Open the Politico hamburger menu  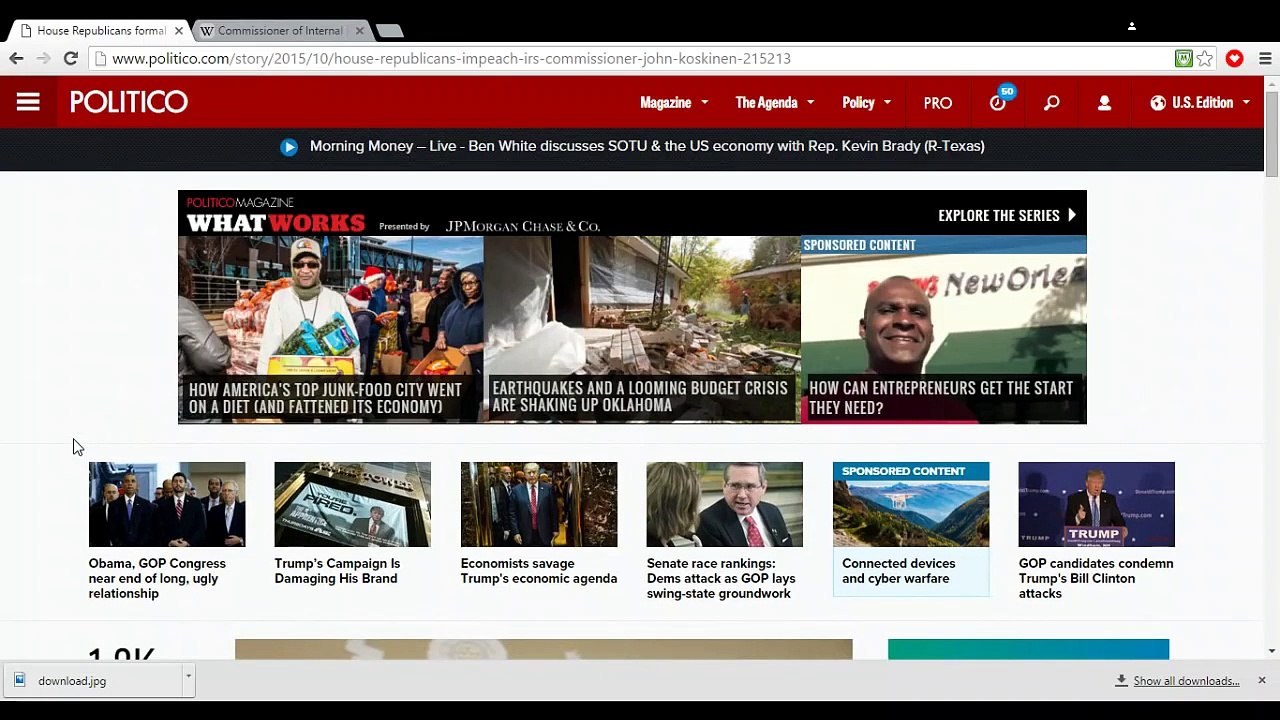click(28, 102)
